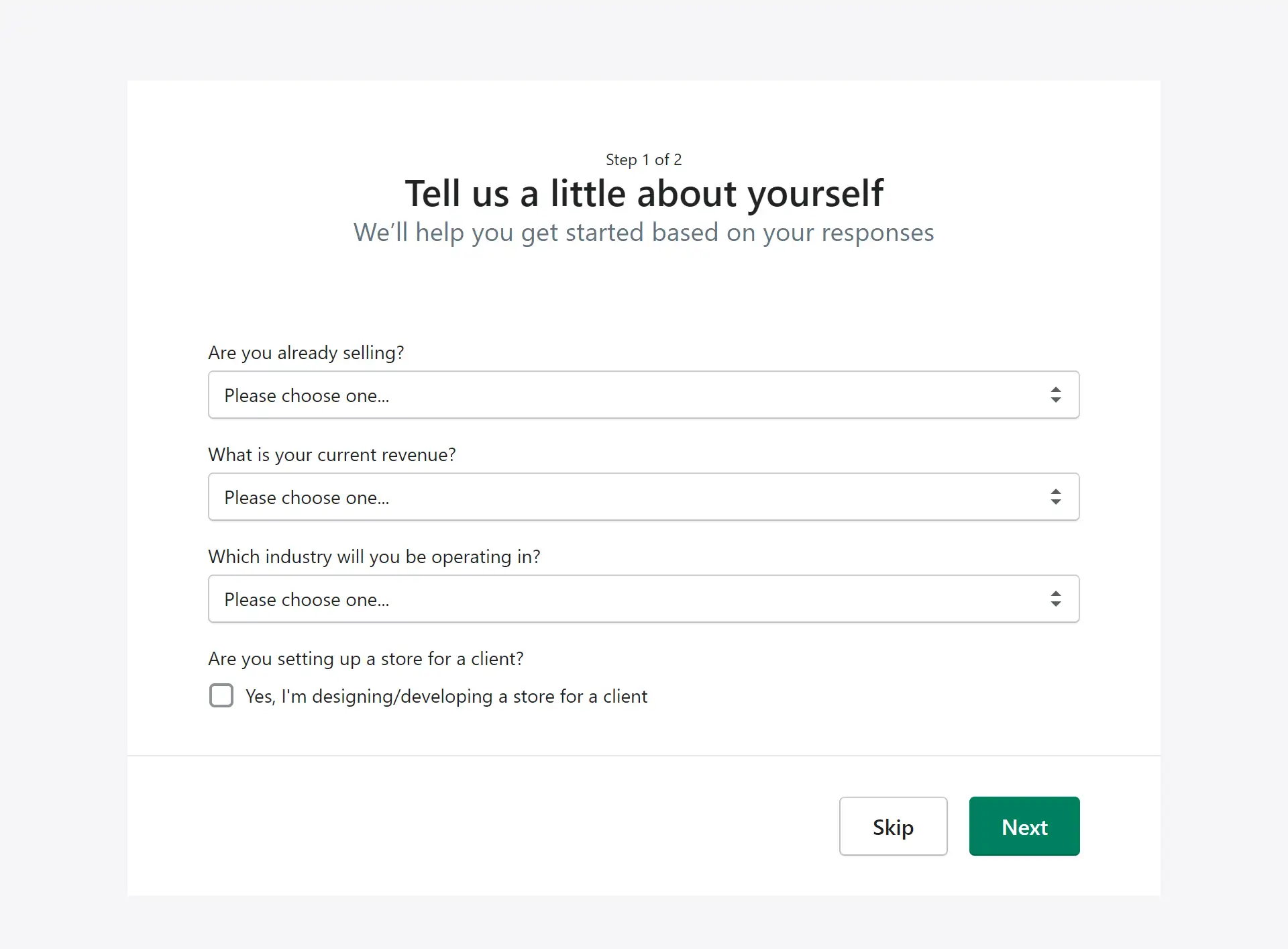Image resolution: width=1288 pixels, height=949 pixels.
Task: Open the industry selection dropdown
Action: tap(643, 599)
